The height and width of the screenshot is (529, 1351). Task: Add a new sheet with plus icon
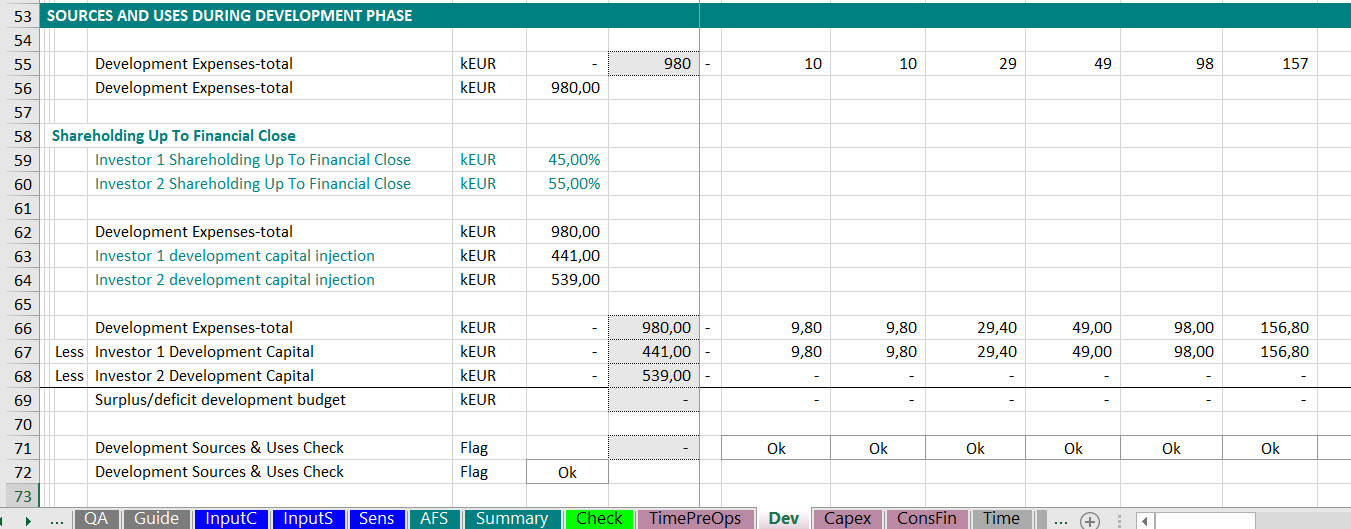click(x=1090, y=520)
